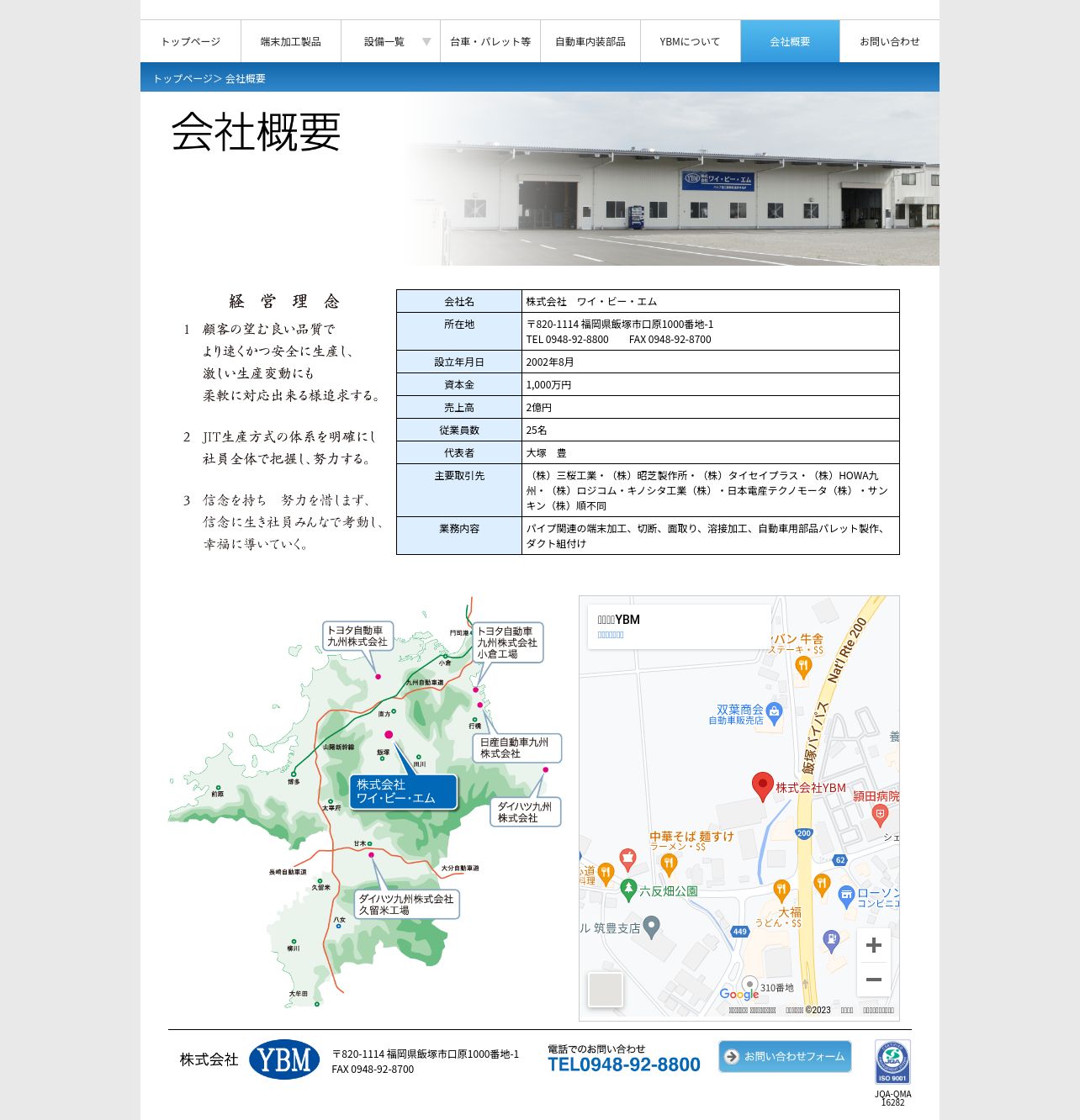Click the red-orange cafe pin near 麺すけ
This screenshot has height=1120, width=1080.
(x=627, y=860)
